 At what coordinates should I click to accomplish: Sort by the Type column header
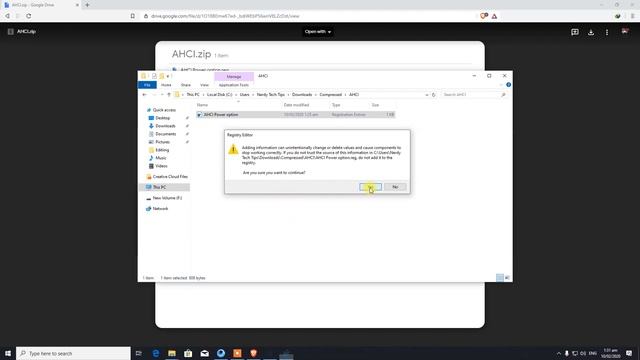336,105
